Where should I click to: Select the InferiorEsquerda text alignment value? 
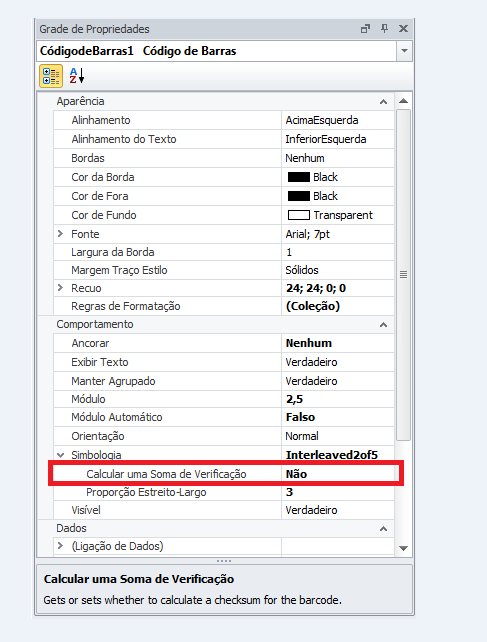pyautogui.click(x=326, y=139)
